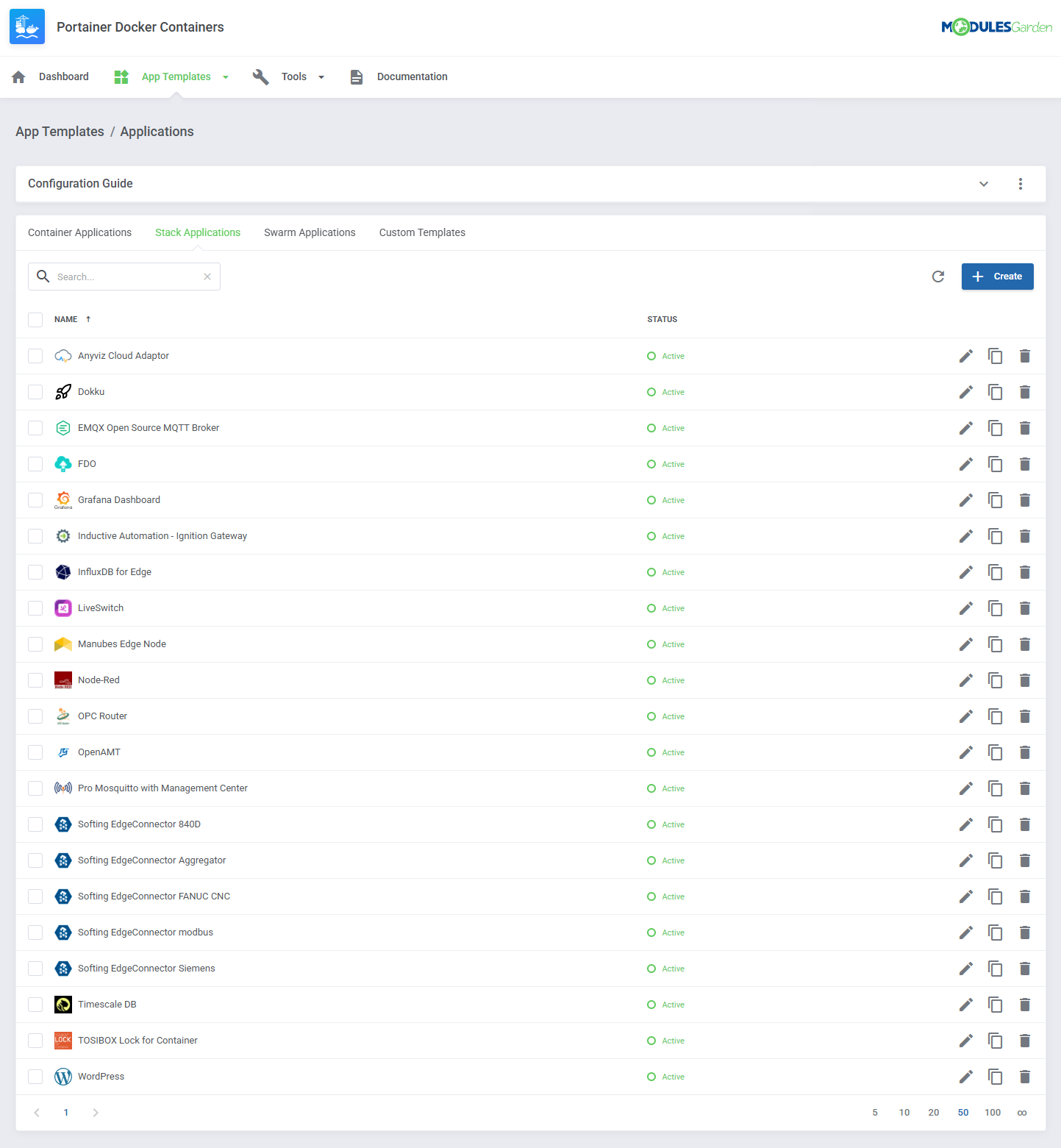This screenshot has height=1148, width=1061.
Task: Click the Tools wrench icon
Action: click(261, 76)
